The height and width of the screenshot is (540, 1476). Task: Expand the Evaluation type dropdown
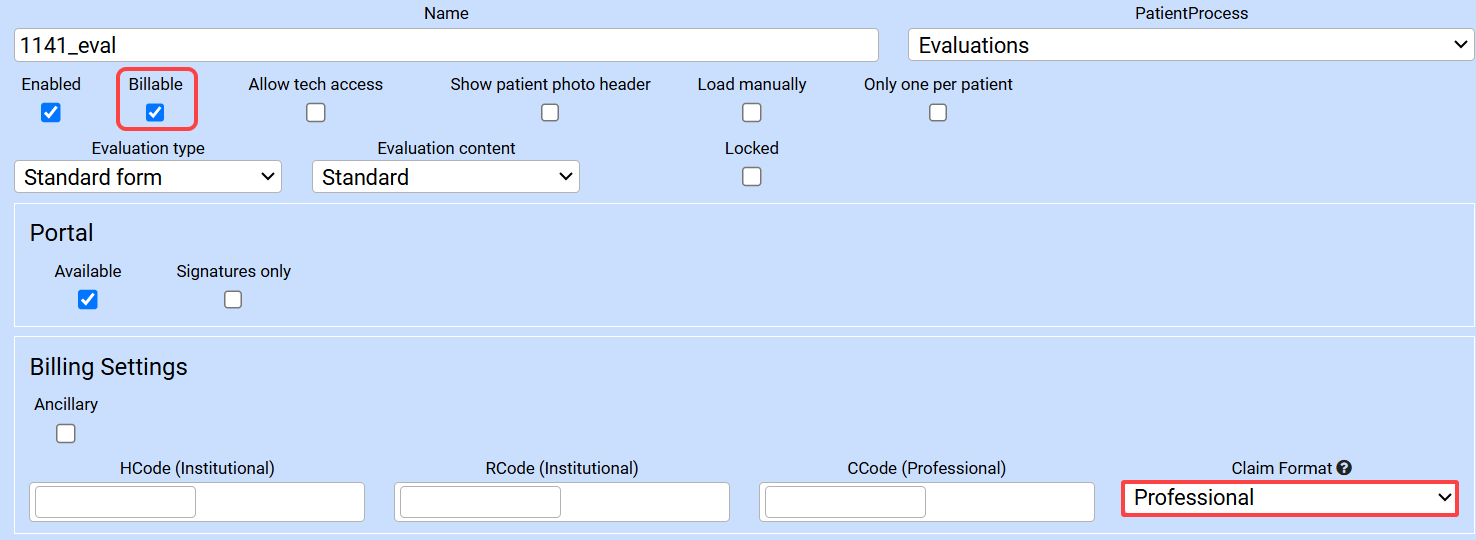pyautogui.click(x=148, y=177)
